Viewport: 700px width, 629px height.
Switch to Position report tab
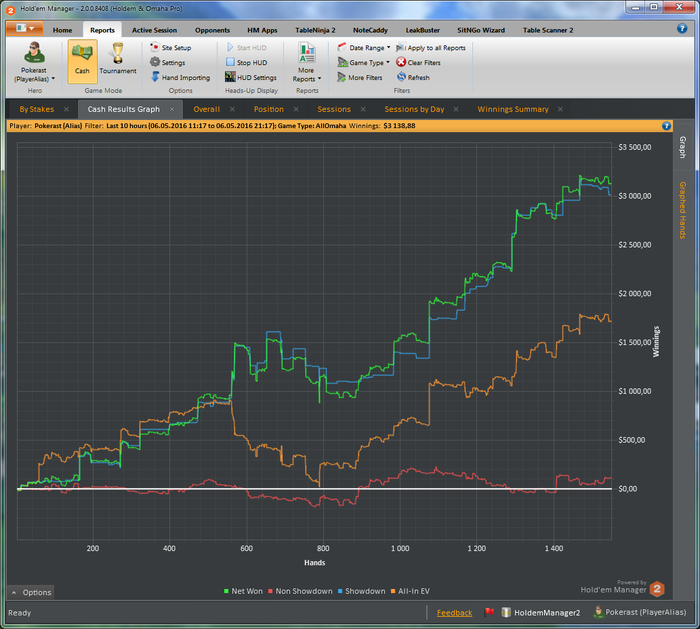[269, 109]
